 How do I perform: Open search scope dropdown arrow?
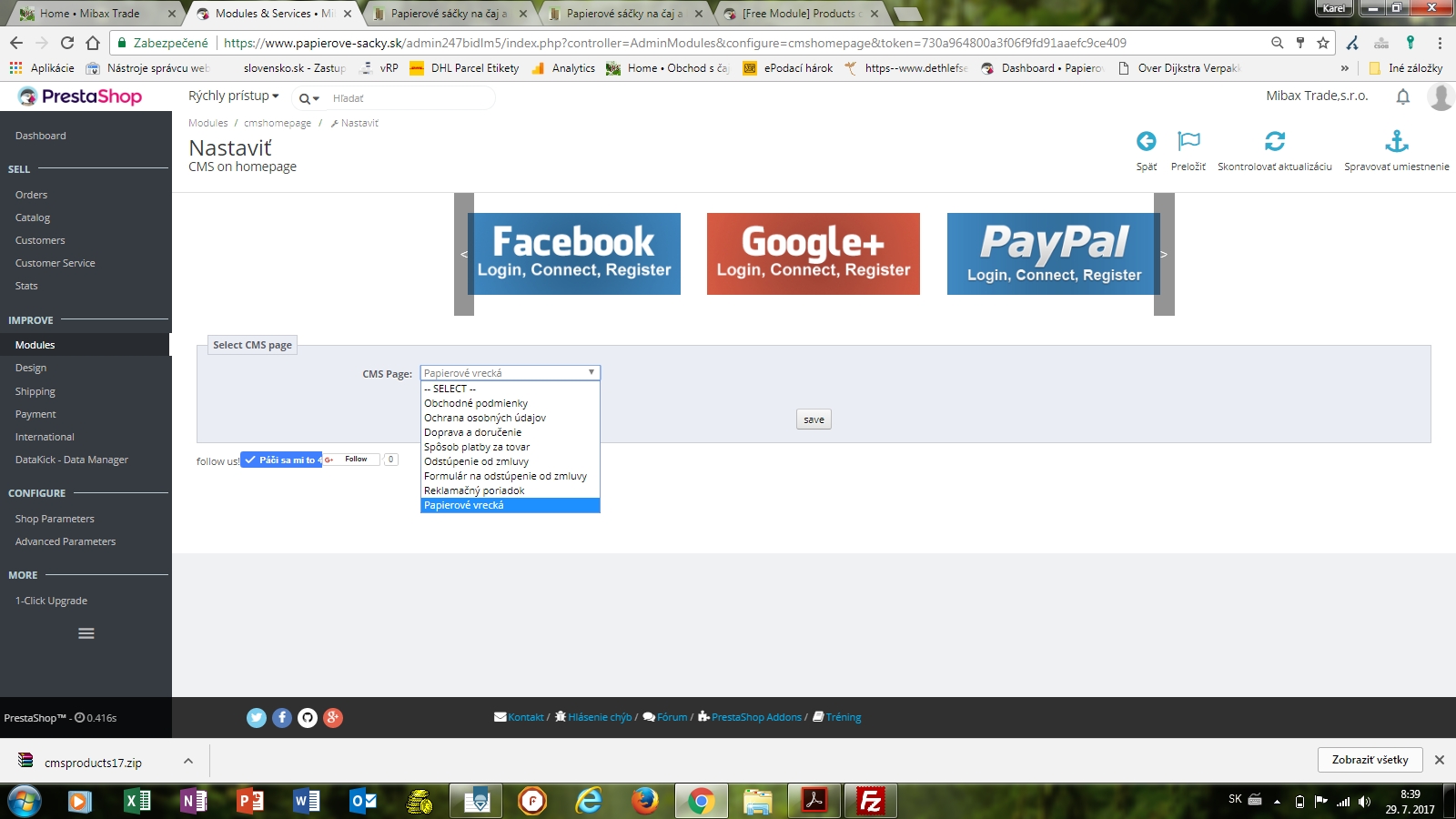[309, 98]
